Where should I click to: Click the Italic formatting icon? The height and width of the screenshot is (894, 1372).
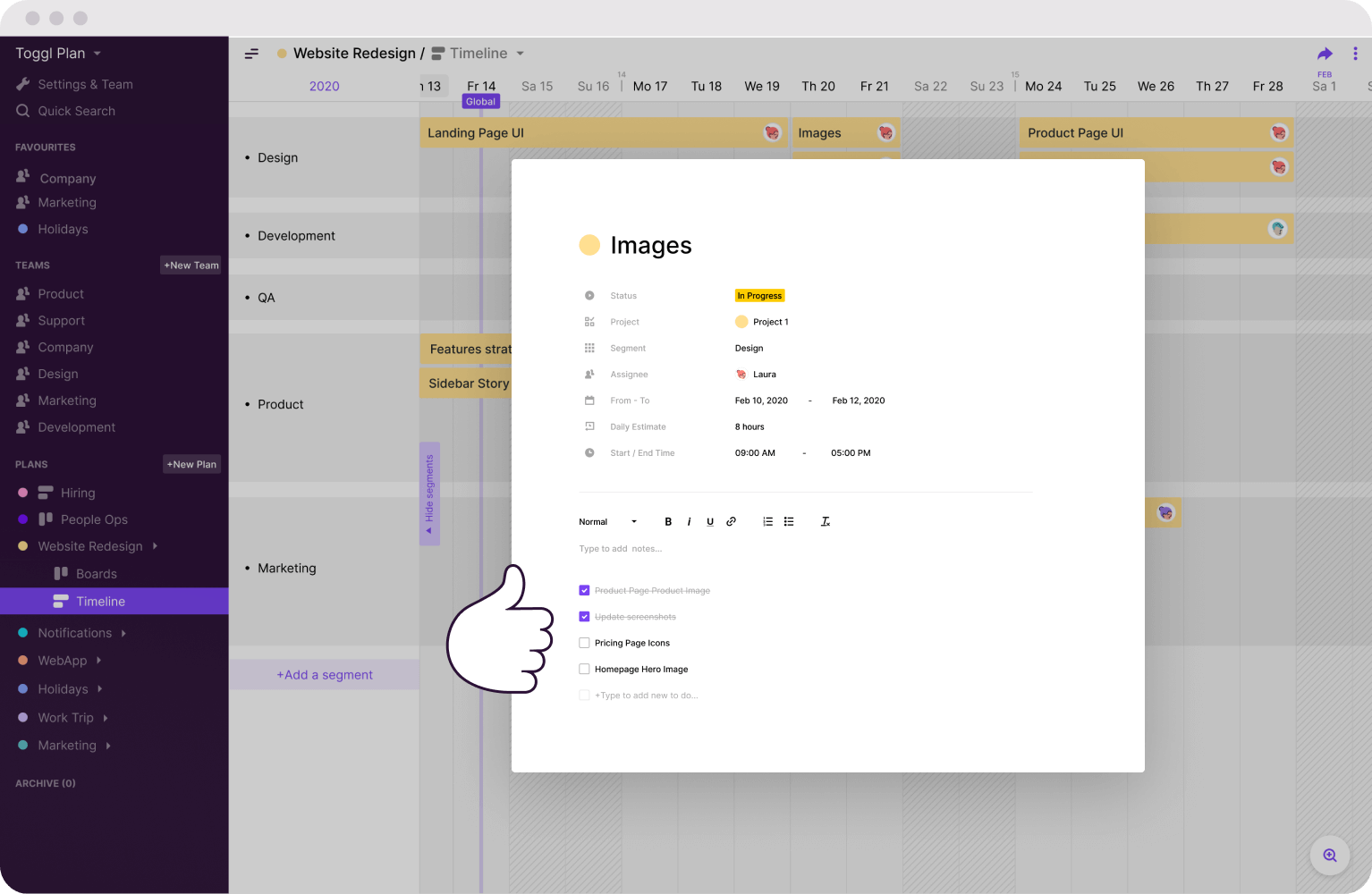point(689,522)
